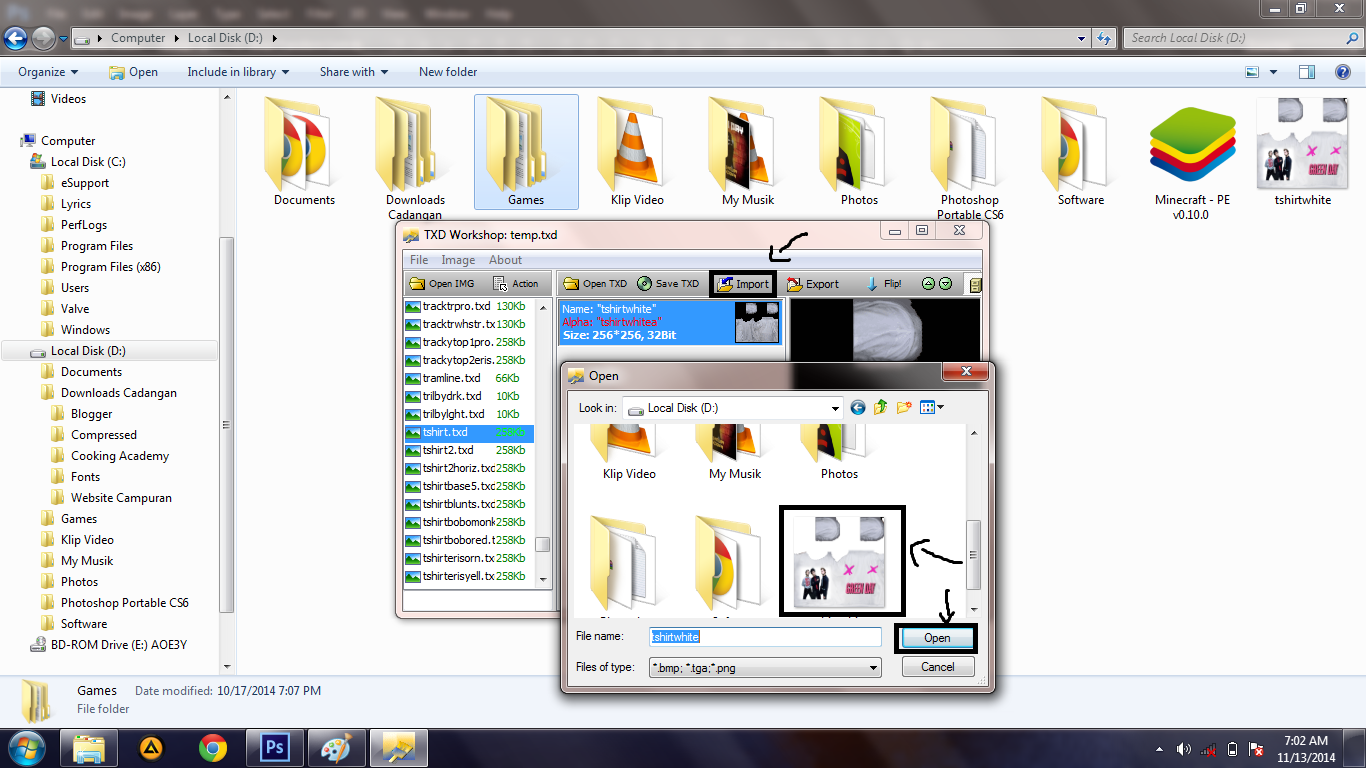
Task: Click the volume icon in system tray
Action: pos(1184,749)
